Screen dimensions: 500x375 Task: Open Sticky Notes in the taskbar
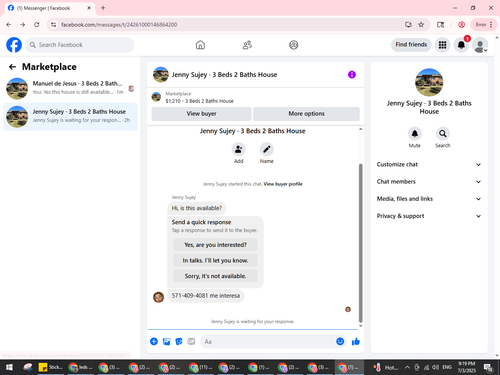click(51, 367)
